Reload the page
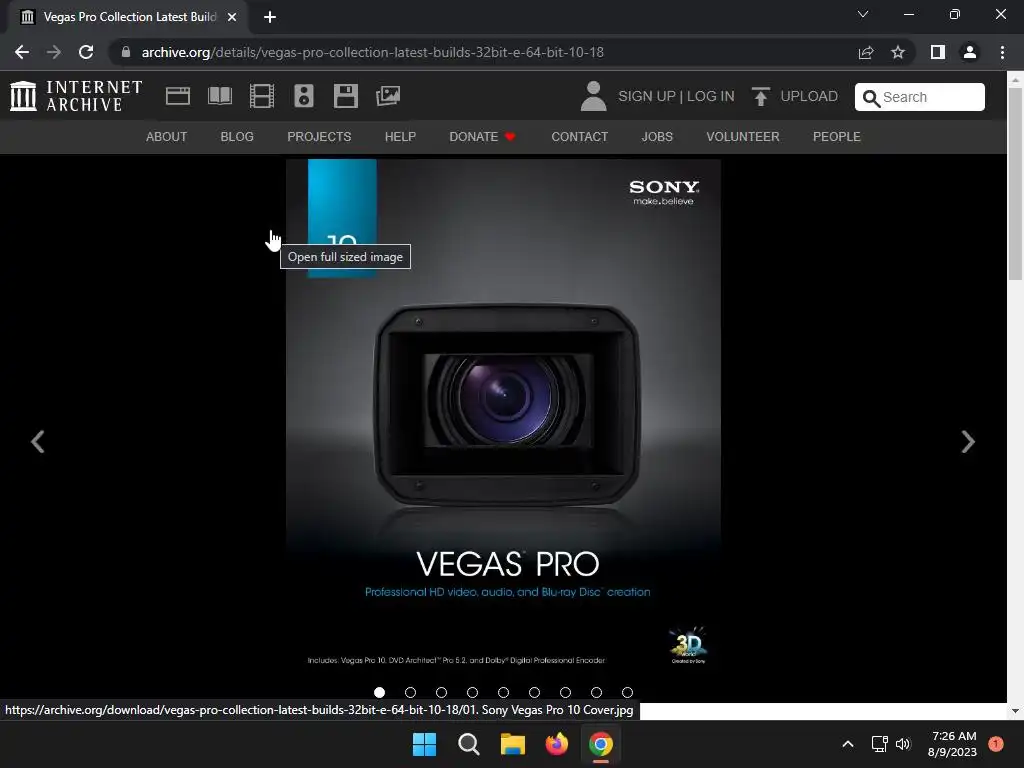Screen dimensions: 1024x768 coord(86,52)
